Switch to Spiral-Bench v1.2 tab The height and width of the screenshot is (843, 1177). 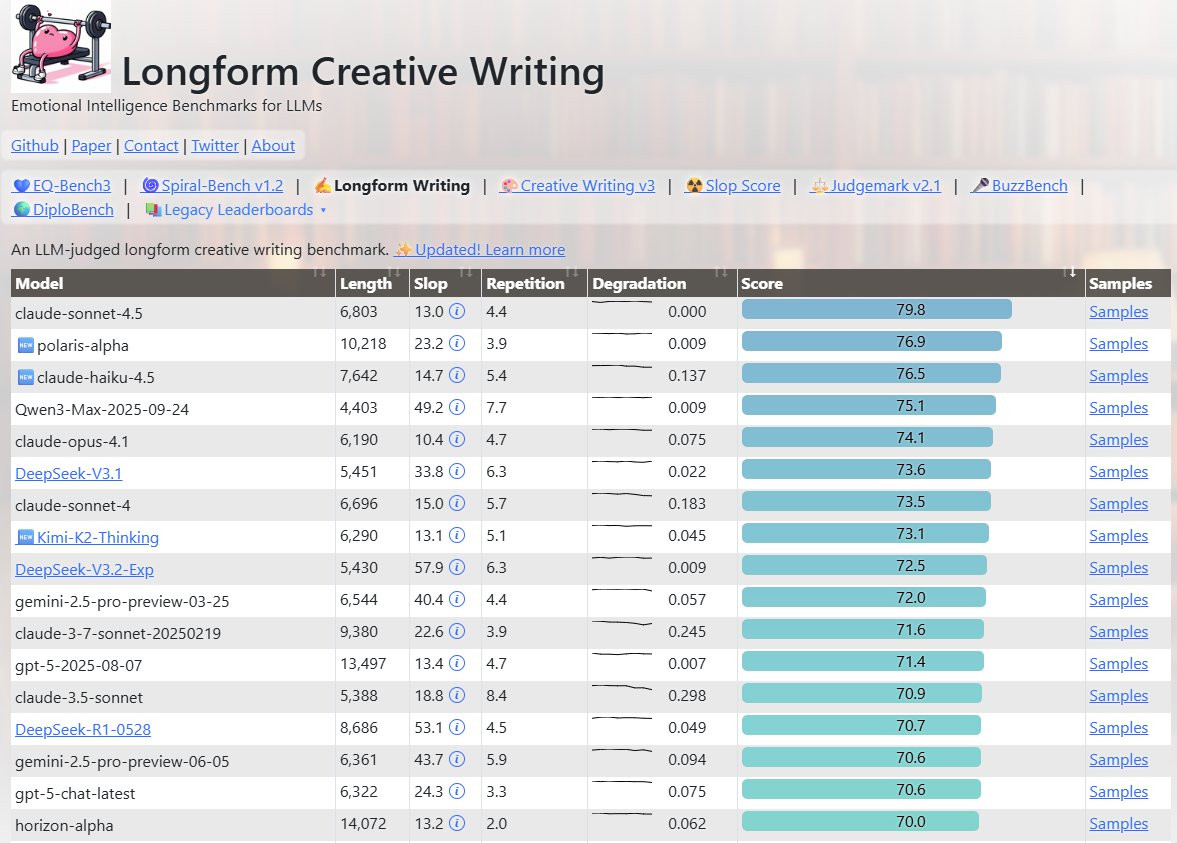tap(213, 185)
